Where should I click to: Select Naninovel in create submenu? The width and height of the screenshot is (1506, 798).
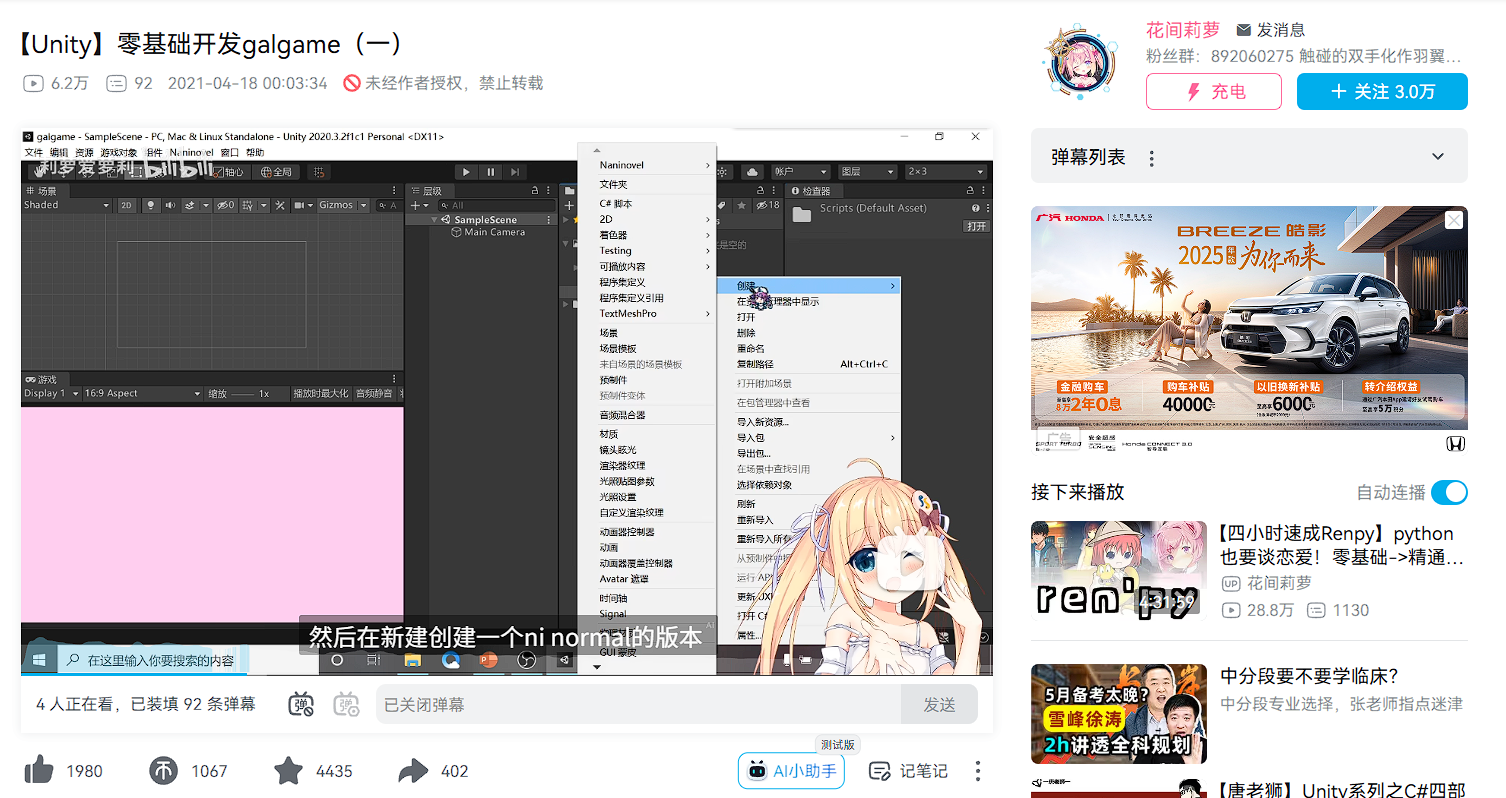click(x=647, y=165)
